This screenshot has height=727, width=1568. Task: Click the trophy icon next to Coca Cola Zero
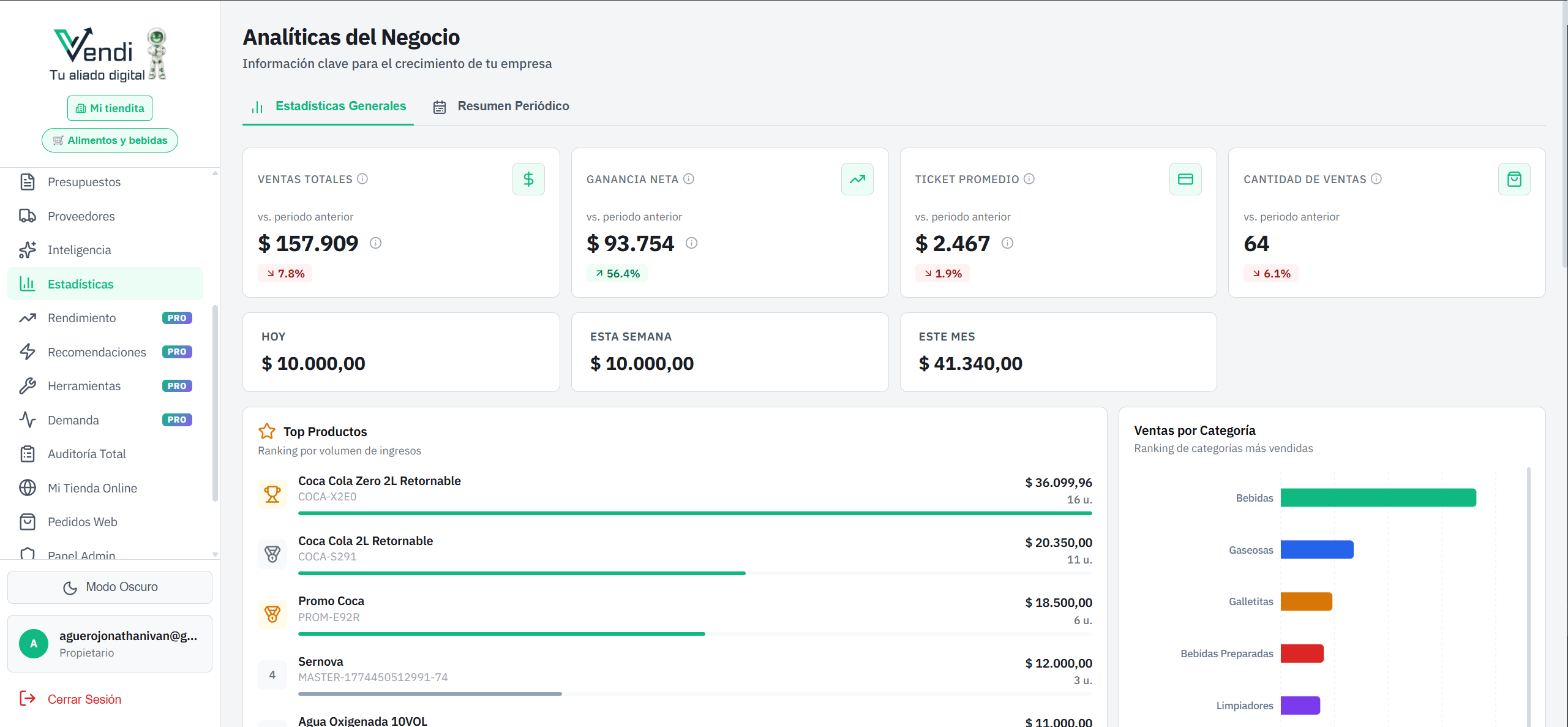pyautogui.click(x=272, y=494)
